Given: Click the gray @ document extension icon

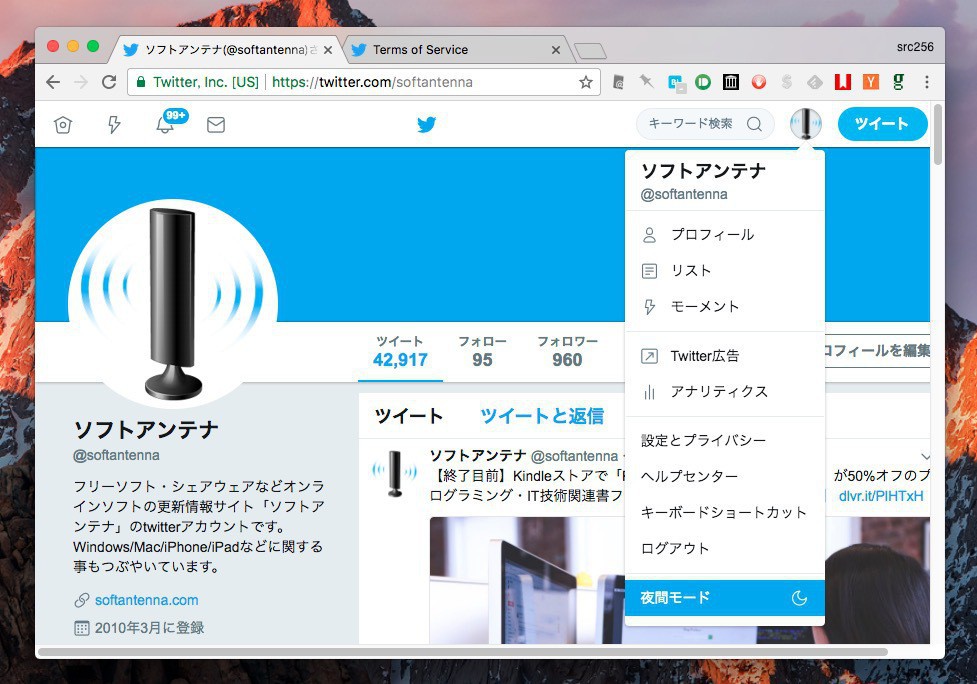Looking at the screenshot, I should [x=619, y=82].
